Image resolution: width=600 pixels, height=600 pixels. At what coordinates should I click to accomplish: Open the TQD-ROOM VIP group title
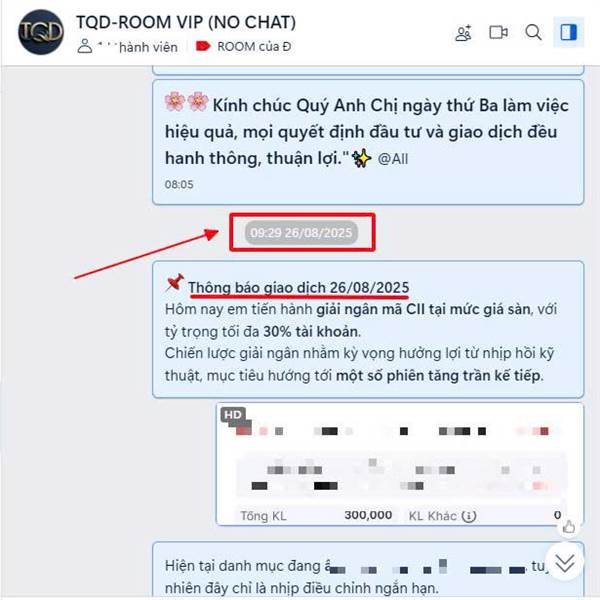pyautogui.click(x=186, y=22)
